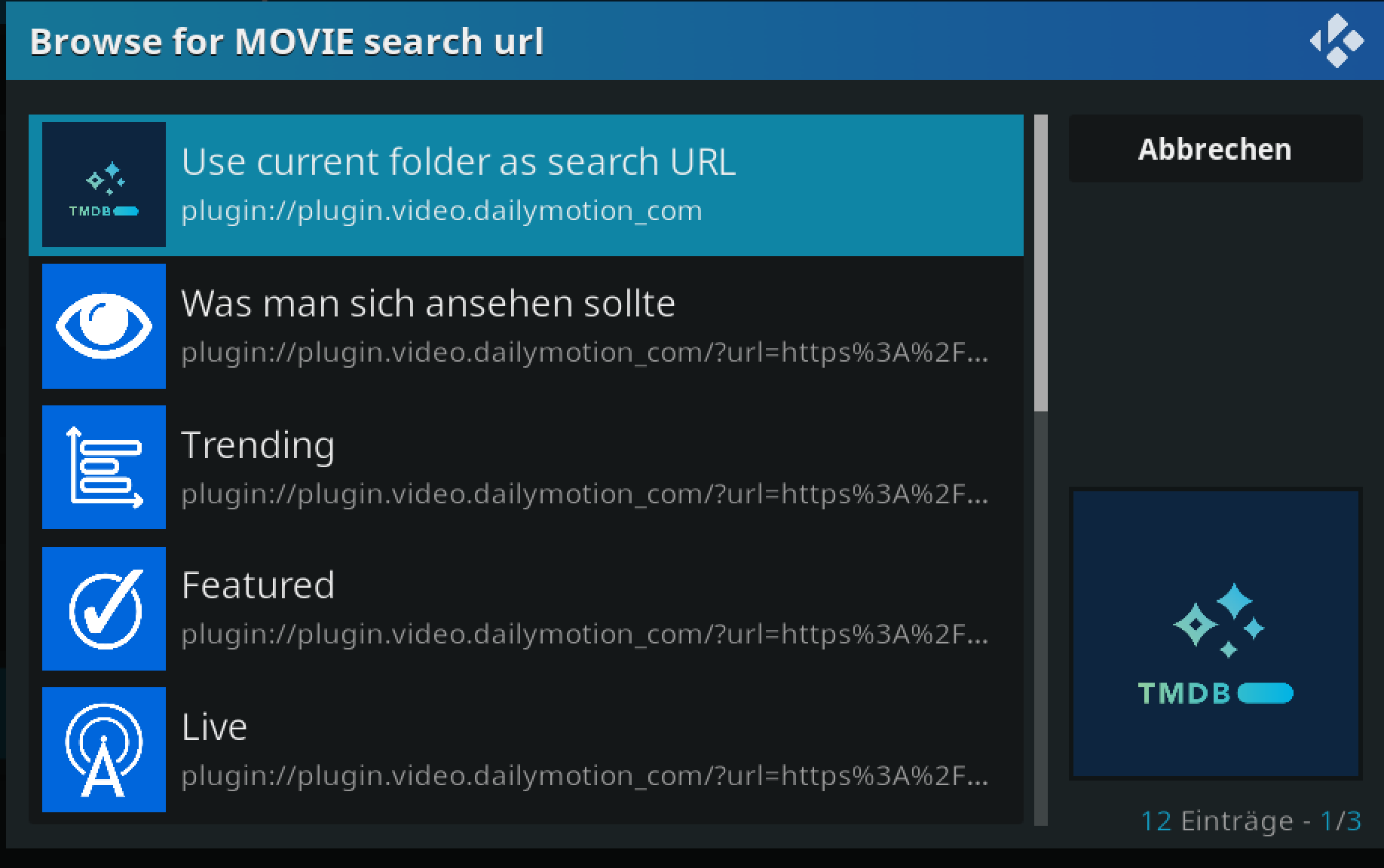Click the Featured checkmark icon
Image resolution: width=1384 pixels, height=868 pixels.
coord(104,609)
